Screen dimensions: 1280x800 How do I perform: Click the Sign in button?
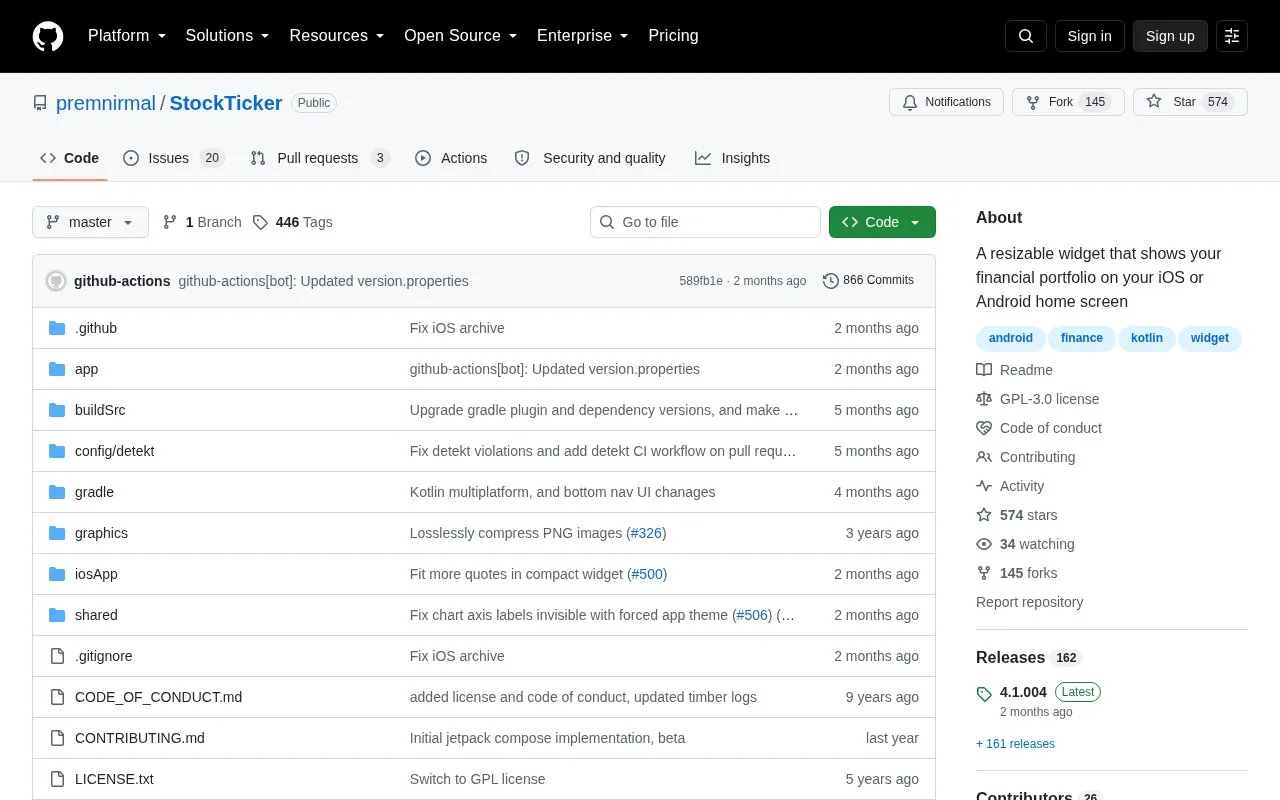point(1089,36)
